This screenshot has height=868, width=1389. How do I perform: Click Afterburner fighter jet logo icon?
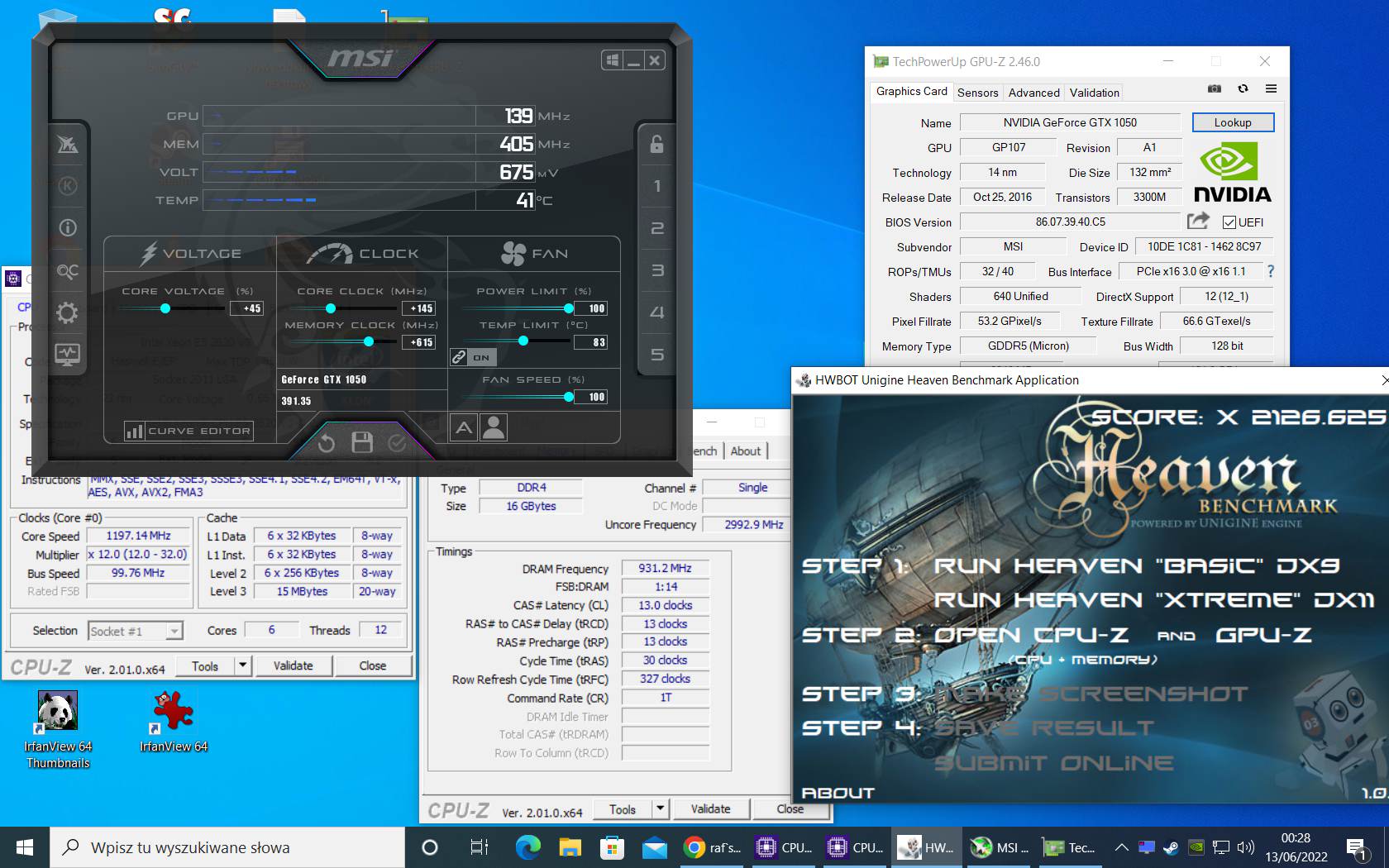68,145
